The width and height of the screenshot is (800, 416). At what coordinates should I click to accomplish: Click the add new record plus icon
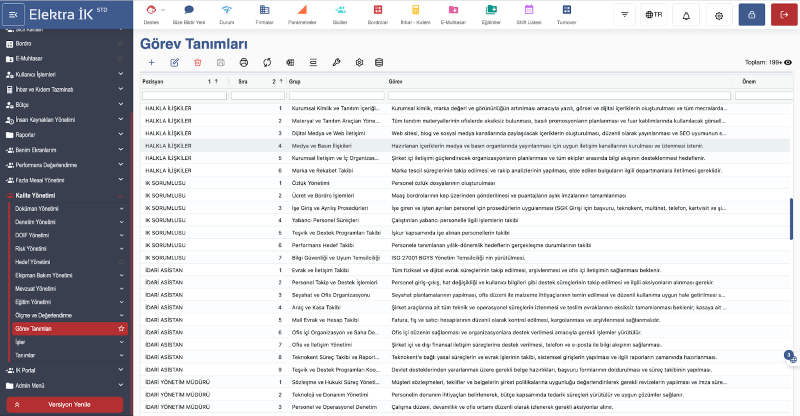tap(151, 62)
